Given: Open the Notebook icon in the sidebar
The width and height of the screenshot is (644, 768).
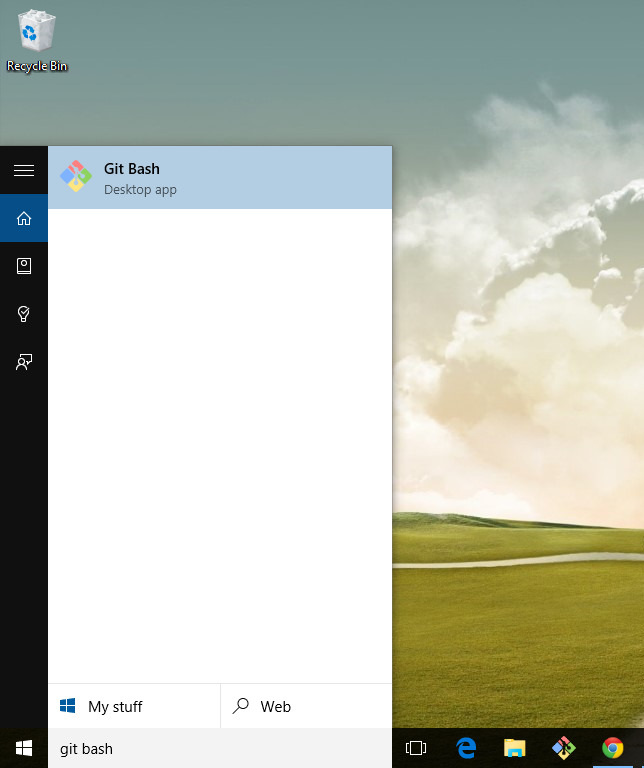Looking at the screenshot, I should click(x=24, y=265).
